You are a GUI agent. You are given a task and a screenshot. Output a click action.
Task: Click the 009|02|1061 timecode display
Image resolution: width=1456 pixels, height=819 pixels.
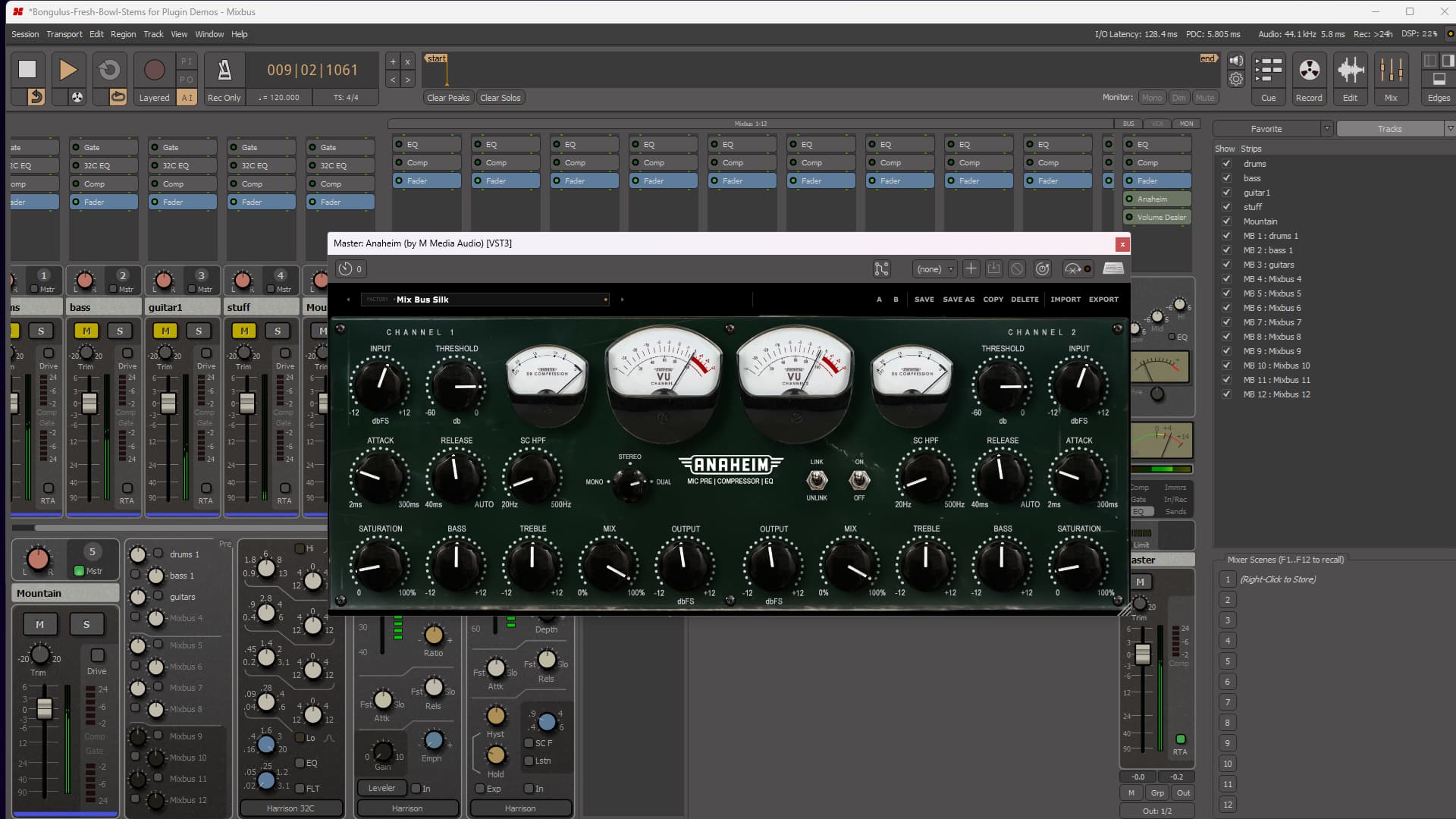tap(312, 70)
